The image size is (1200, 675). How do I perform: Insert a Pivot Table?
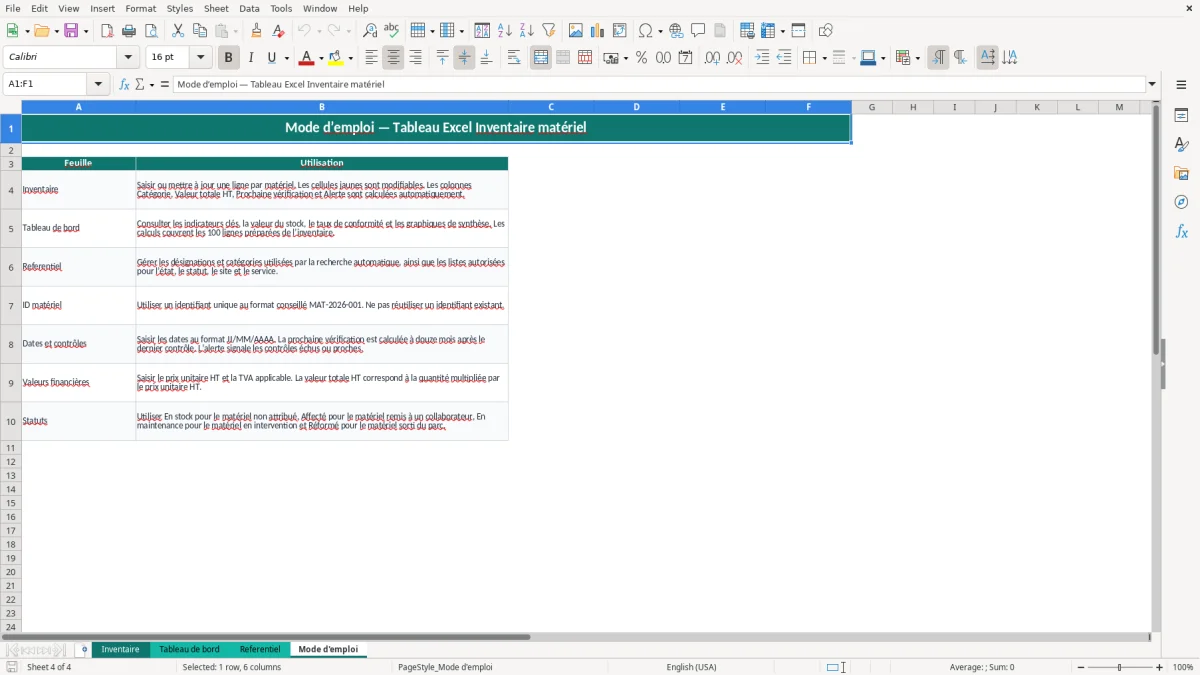coord(620,31)
